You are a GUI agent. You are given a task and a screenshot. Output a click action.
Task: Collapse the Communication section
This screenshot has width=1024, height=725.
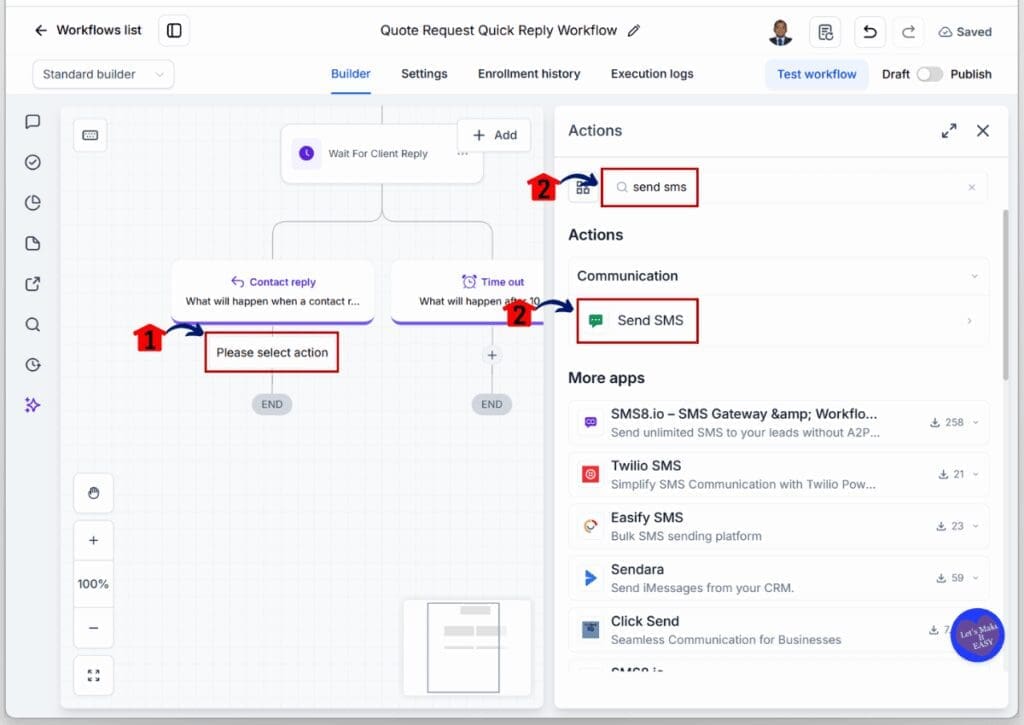coord(974,276)
